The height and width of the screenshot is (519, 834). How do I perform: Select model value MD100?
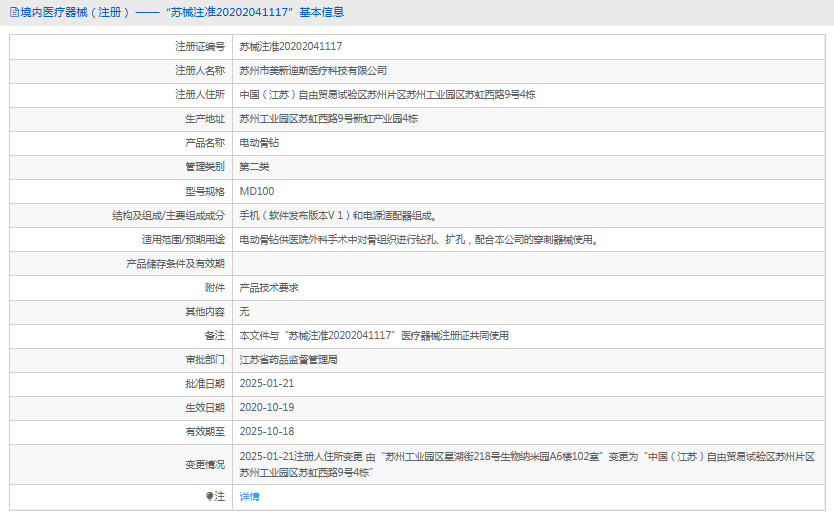tap(257, 191)
